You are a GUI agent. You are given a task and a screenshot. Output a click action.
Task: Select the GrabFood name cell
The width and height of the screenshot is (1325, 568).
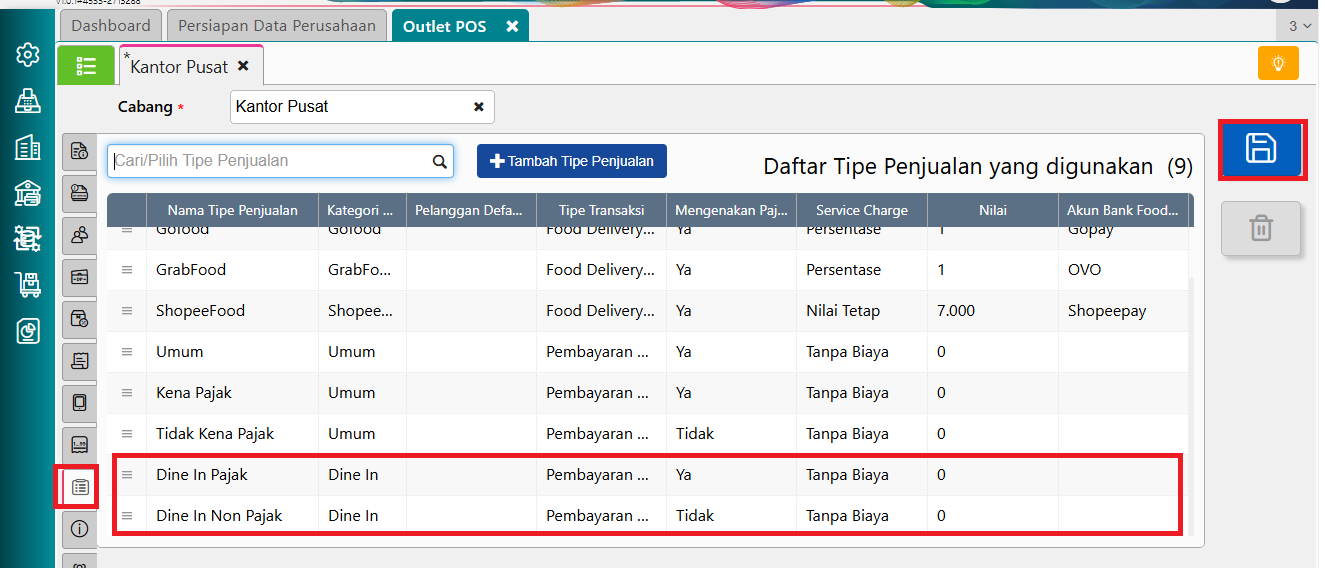[233, 270]
